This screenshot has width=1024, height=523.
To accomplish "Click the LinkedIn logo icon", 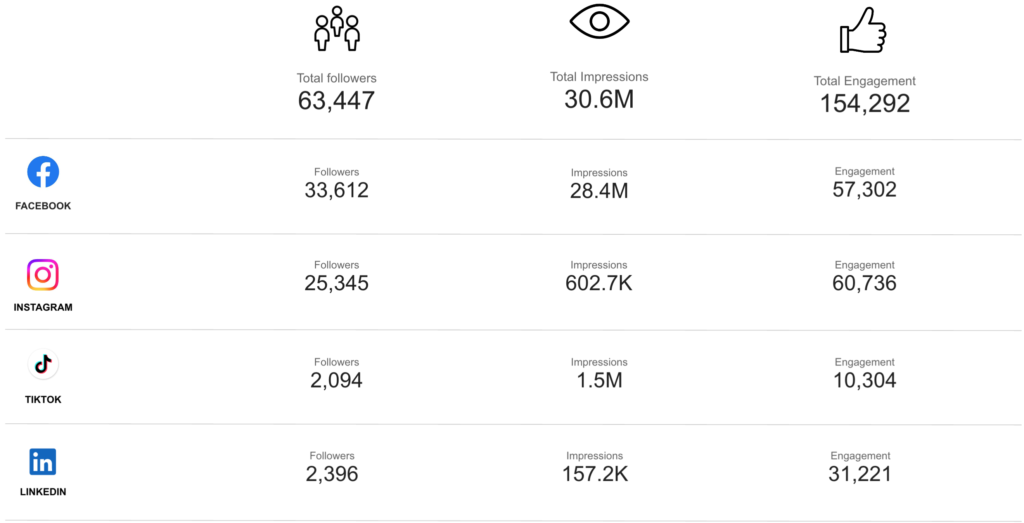I will (x=43, y=461).
